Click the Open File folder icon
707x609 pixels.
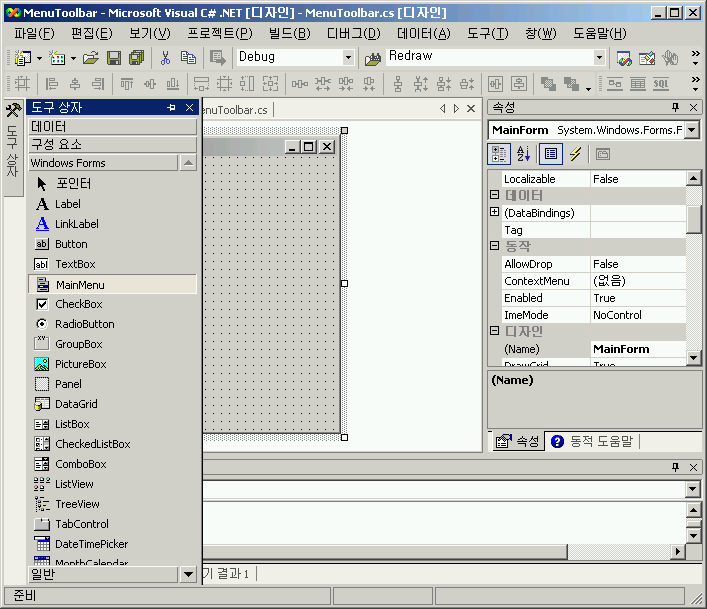pos(91,58)
